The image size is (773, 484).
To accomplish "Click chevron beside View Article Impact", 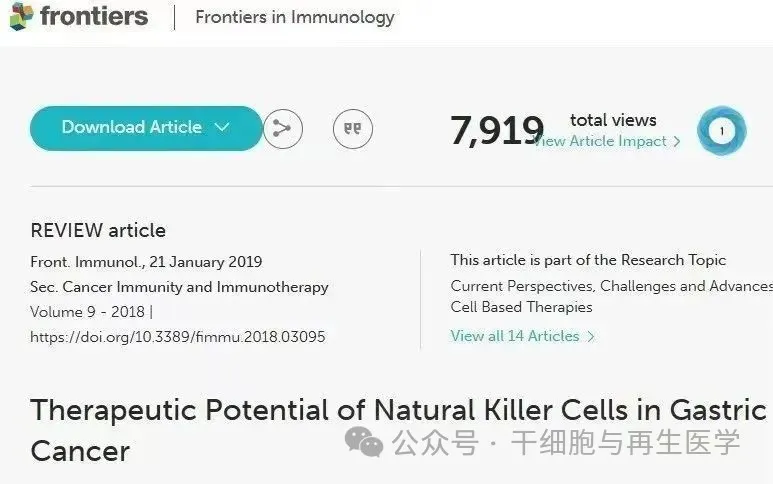I will (x=677, y=141).
